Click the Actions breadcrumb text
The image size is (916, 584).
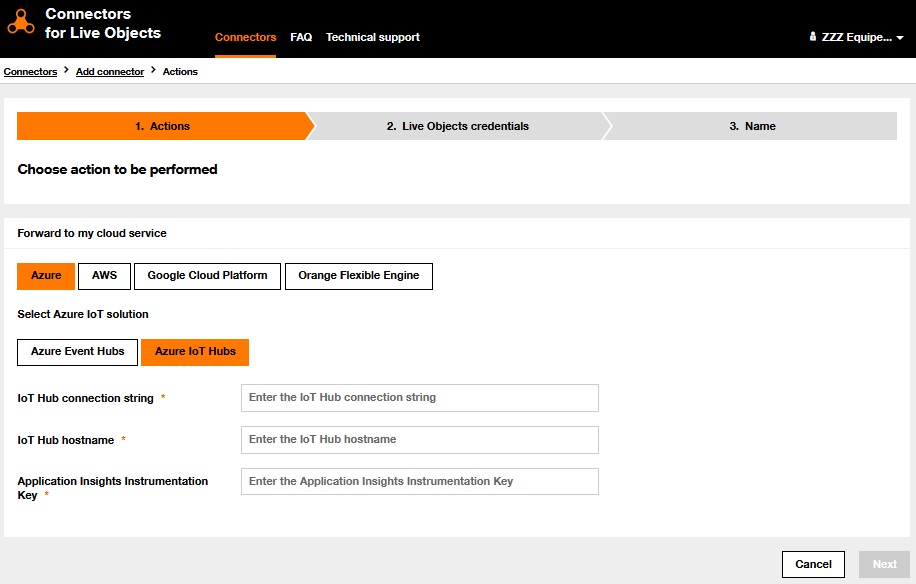(180, 71)
